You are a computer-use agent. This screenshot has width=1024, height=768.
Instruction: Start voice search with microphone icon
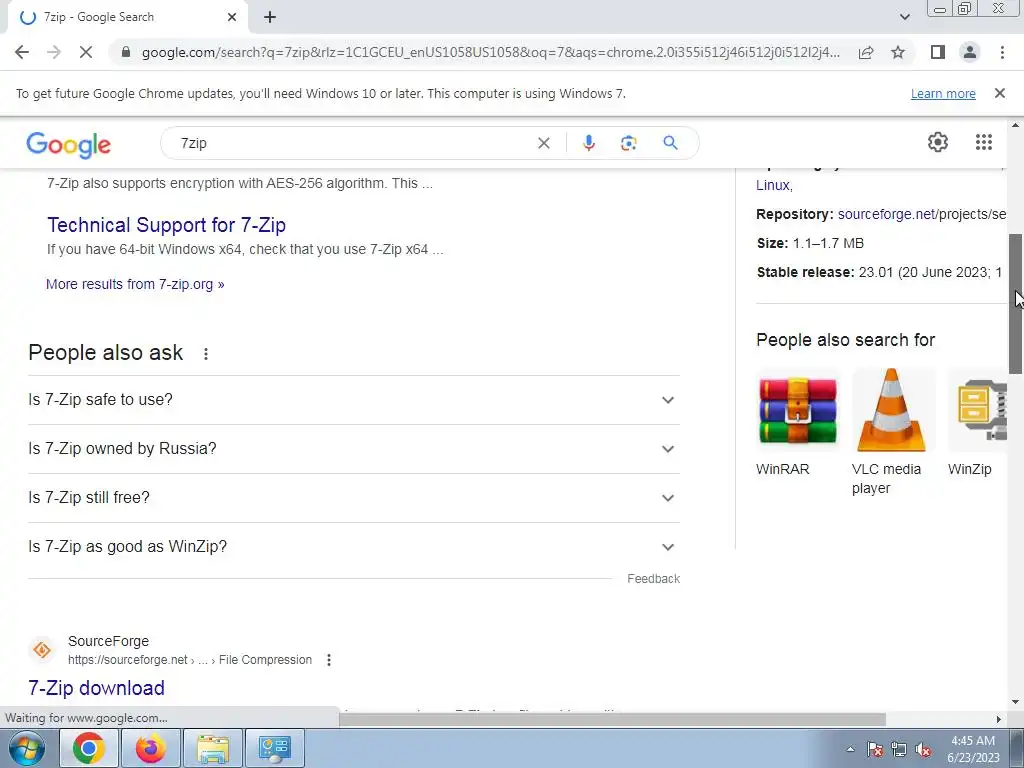click(x=588, y=143)
